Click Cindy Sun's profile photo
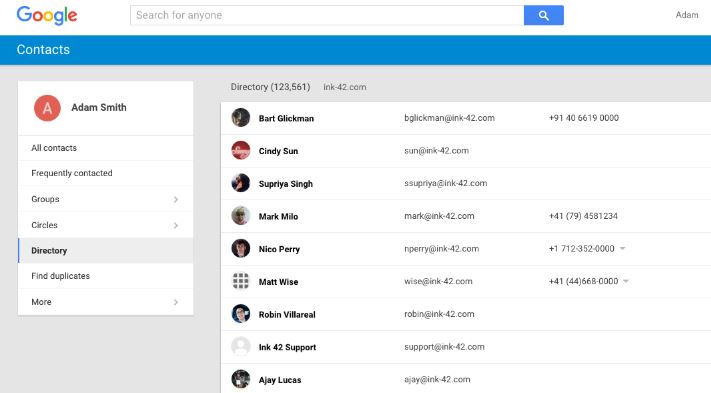Screen dimensions: 711x393 (x=241, y=150)
